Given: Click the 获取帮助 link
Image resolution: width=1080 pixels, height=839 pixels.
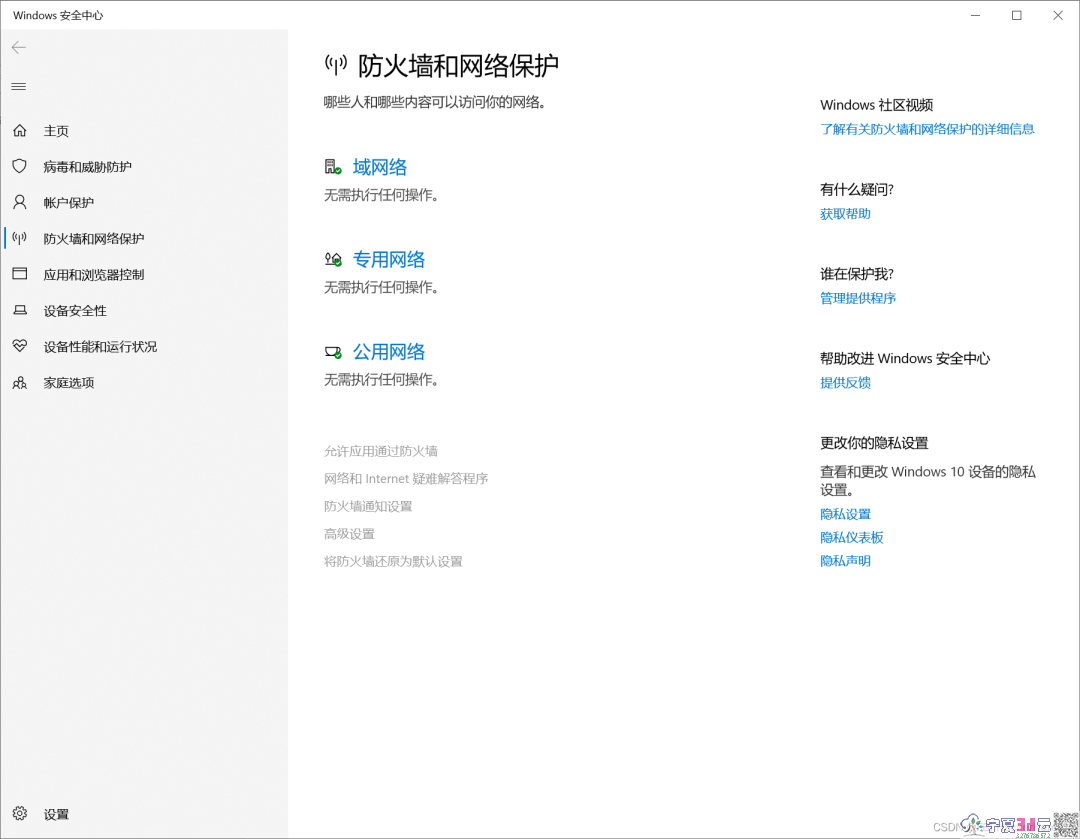Looking at the screenshot, I should [x=845, y=214].
